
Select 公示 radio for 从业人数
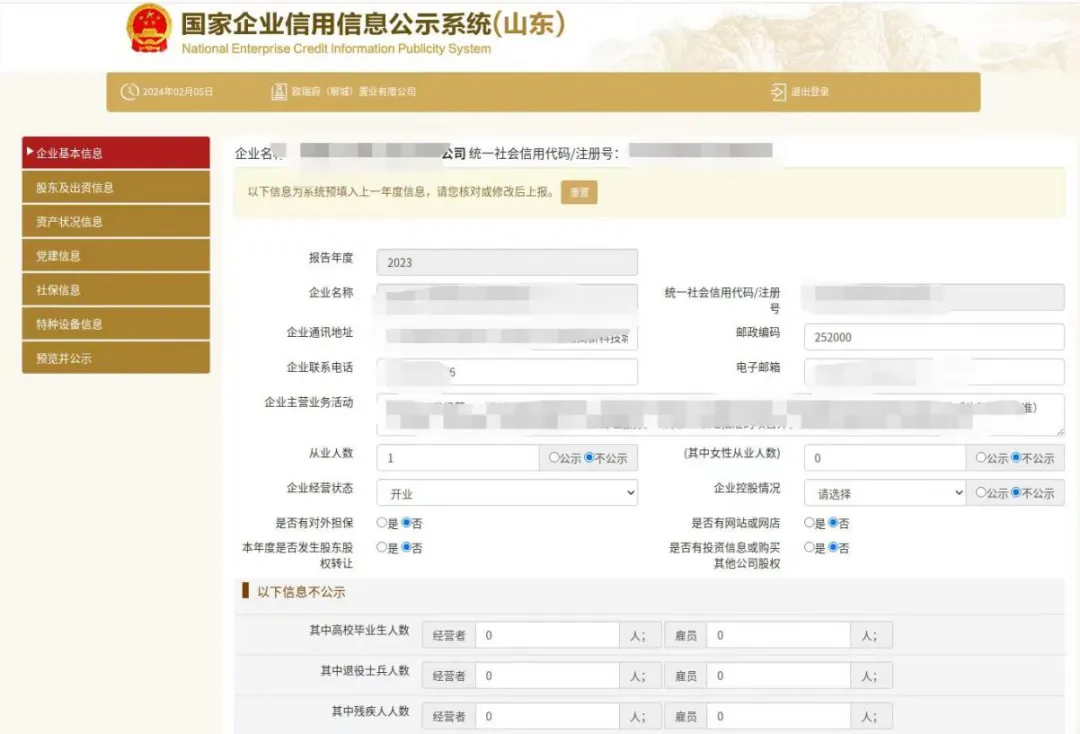(554, 458)
